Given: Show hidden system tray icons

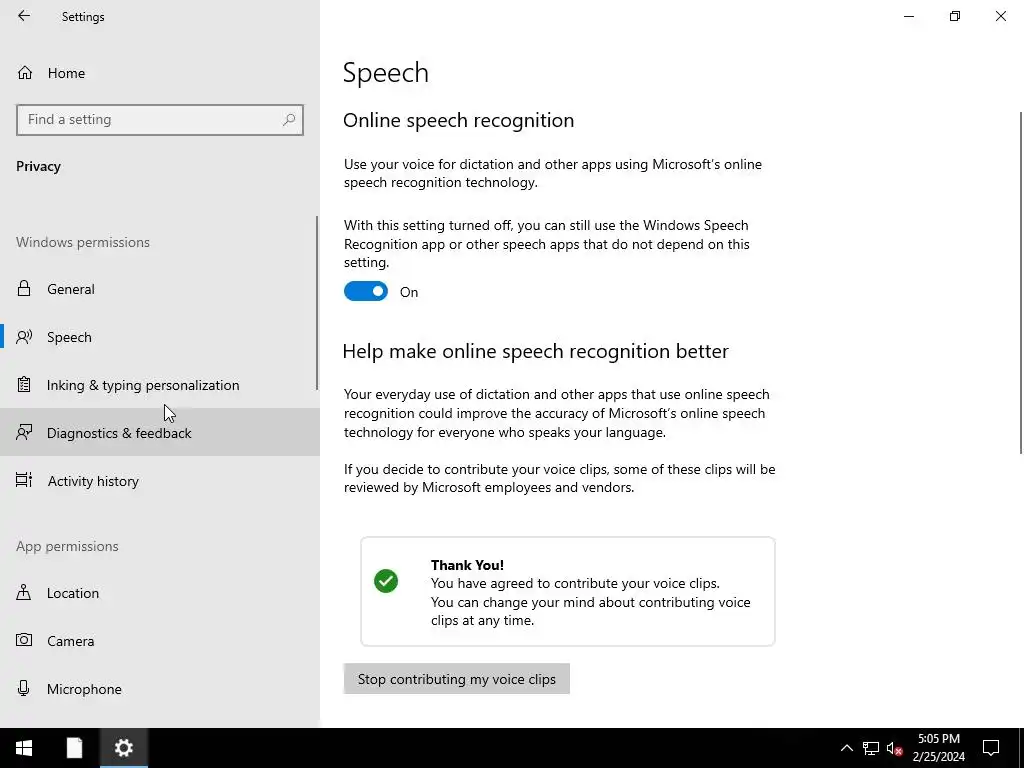Looking at the screenshot, I should tap(846, 748).
